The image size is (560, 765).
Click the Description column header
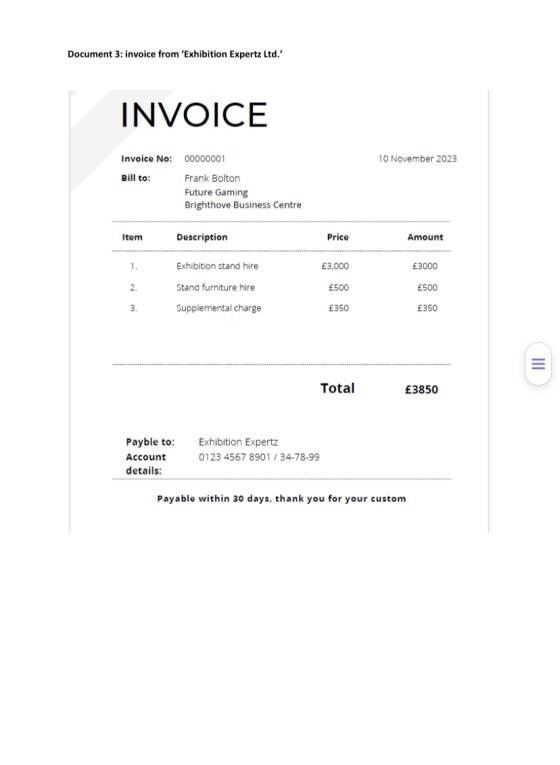coord(202,237)
